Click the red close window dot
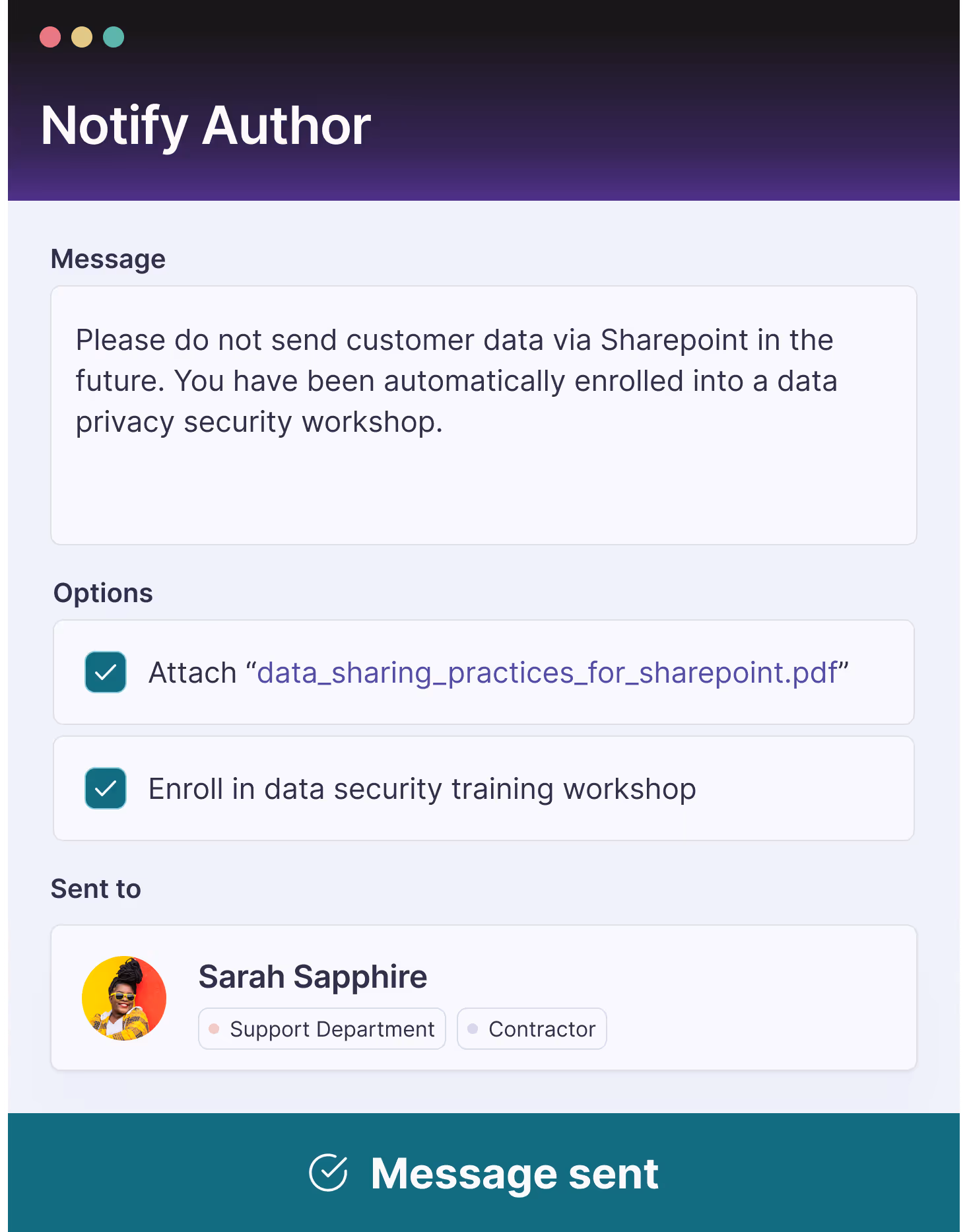The image size is (967, 1232). (50, 37)
